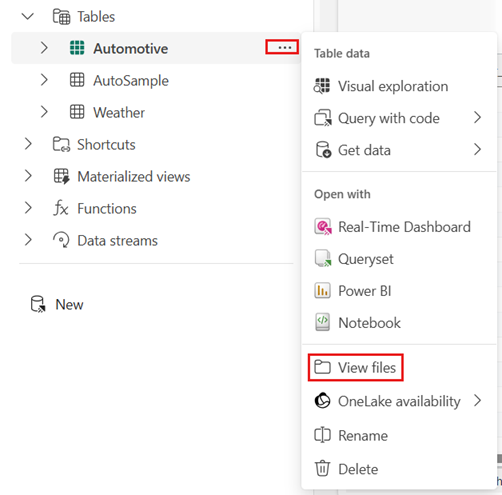Click the Weather table grid icon
502x495 pixels.
[77, 112]
